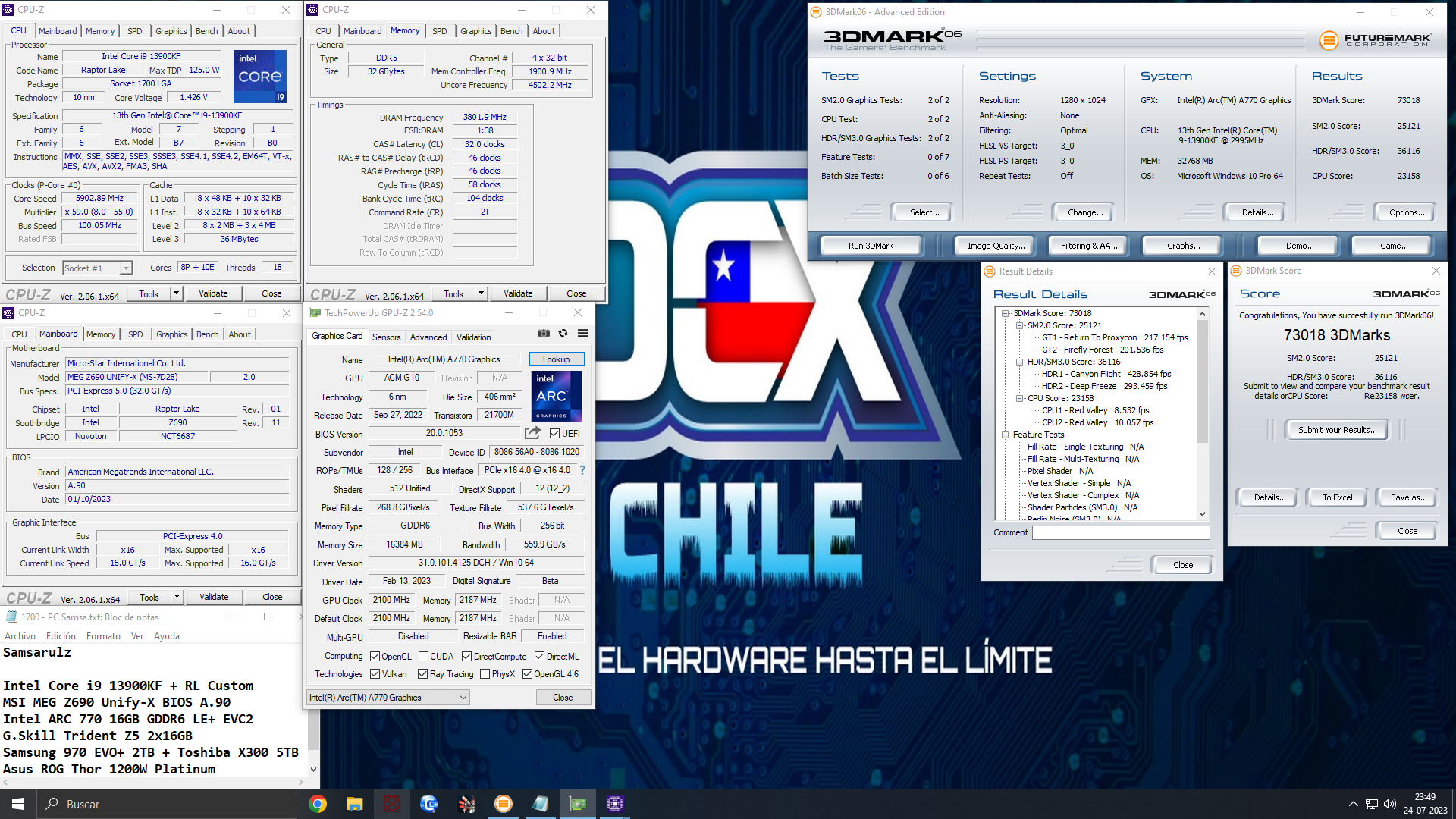Collapse the CPU Score: 23158 node
The image size is (1456, 819).
[1020, 398]
